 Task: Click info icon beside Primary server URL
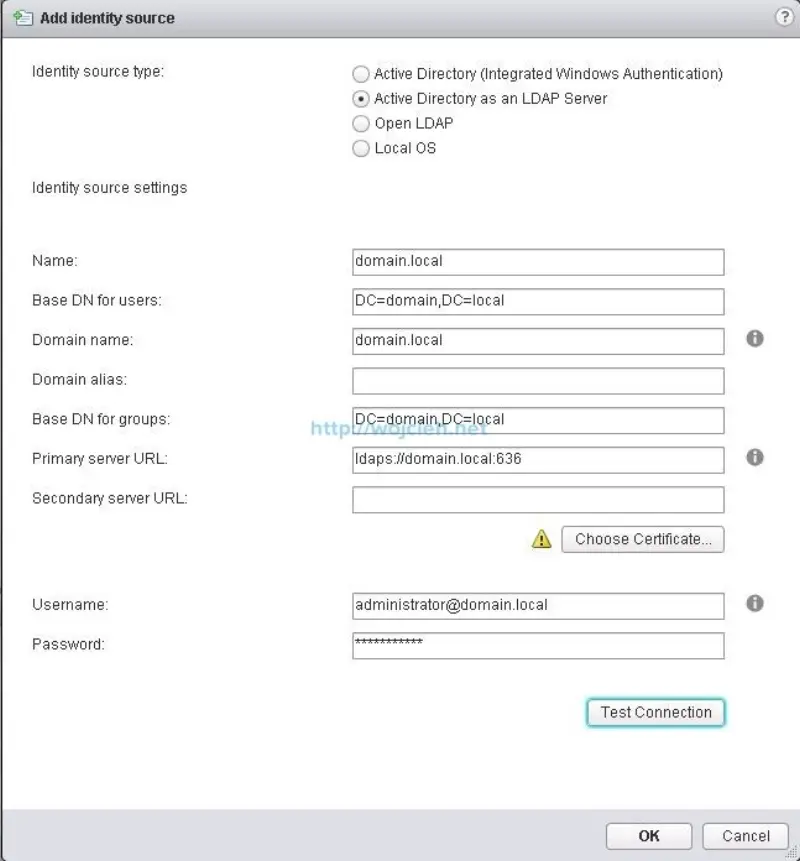click(x=756, y=459)
